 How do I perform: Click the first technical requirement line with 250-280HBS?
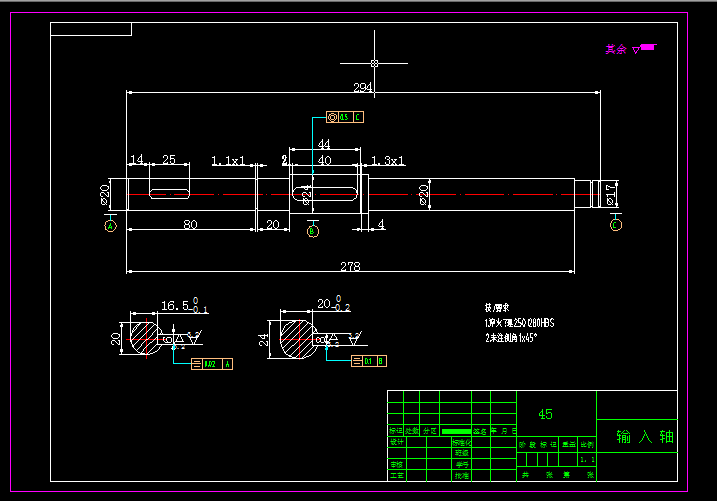519,323
